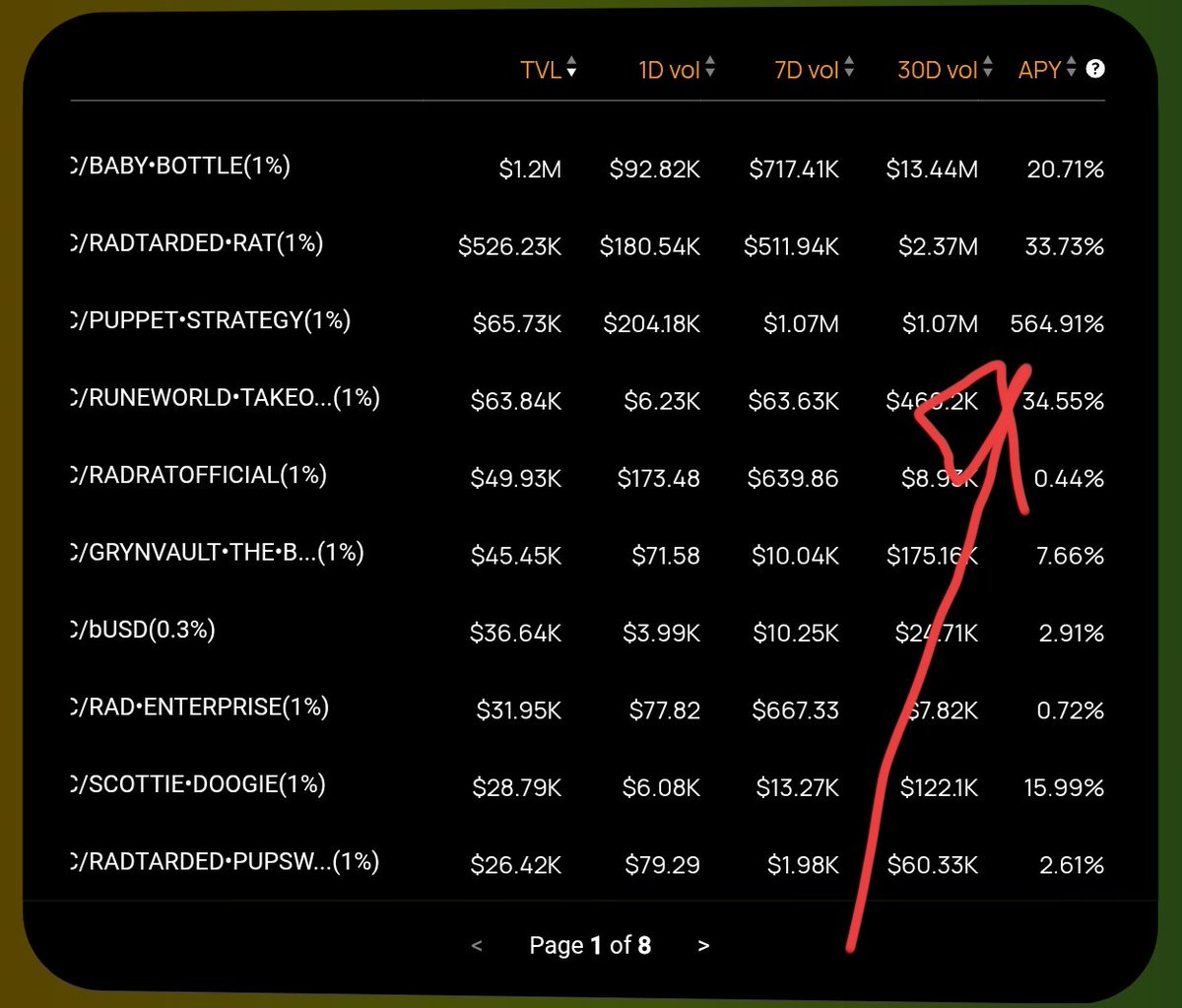Open the PUPPET•STRATEGY(1%) pool row
1182x1008 pixels.
587,323
